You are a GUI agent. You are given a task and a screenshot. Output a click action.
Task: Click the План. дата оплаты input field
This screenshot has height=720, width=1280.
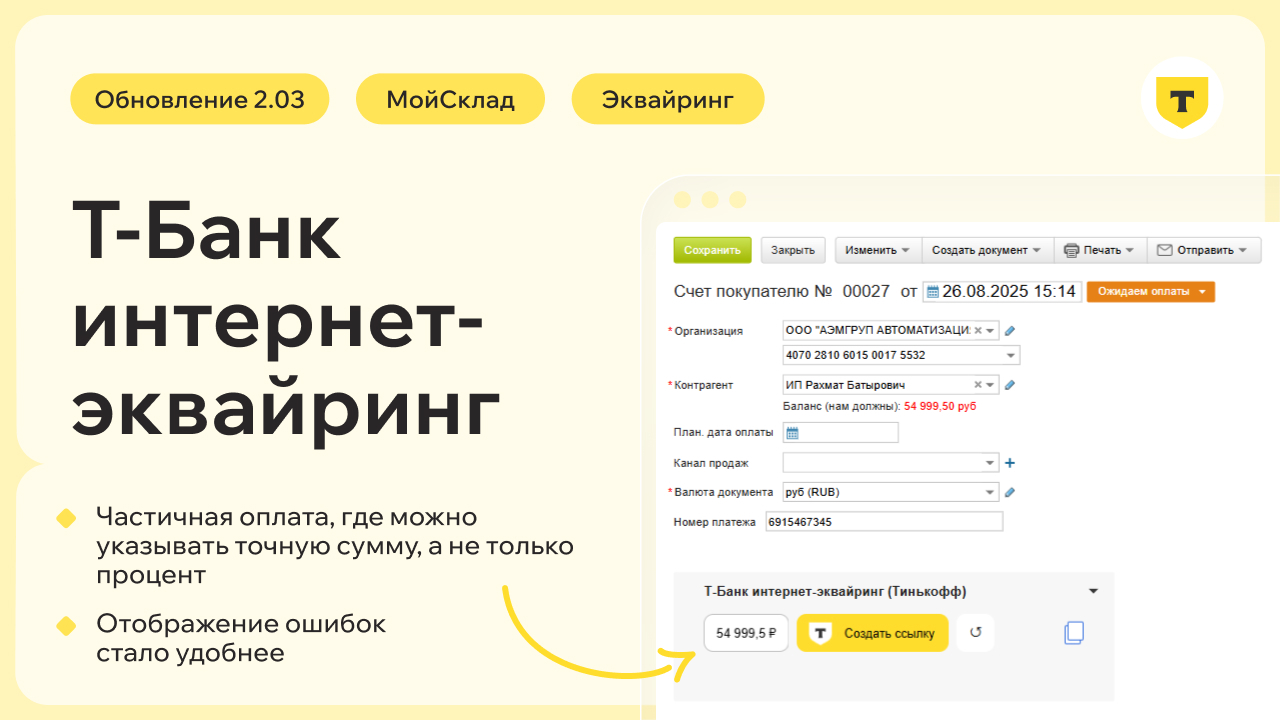pyautogui.click(x=841, y=433)
